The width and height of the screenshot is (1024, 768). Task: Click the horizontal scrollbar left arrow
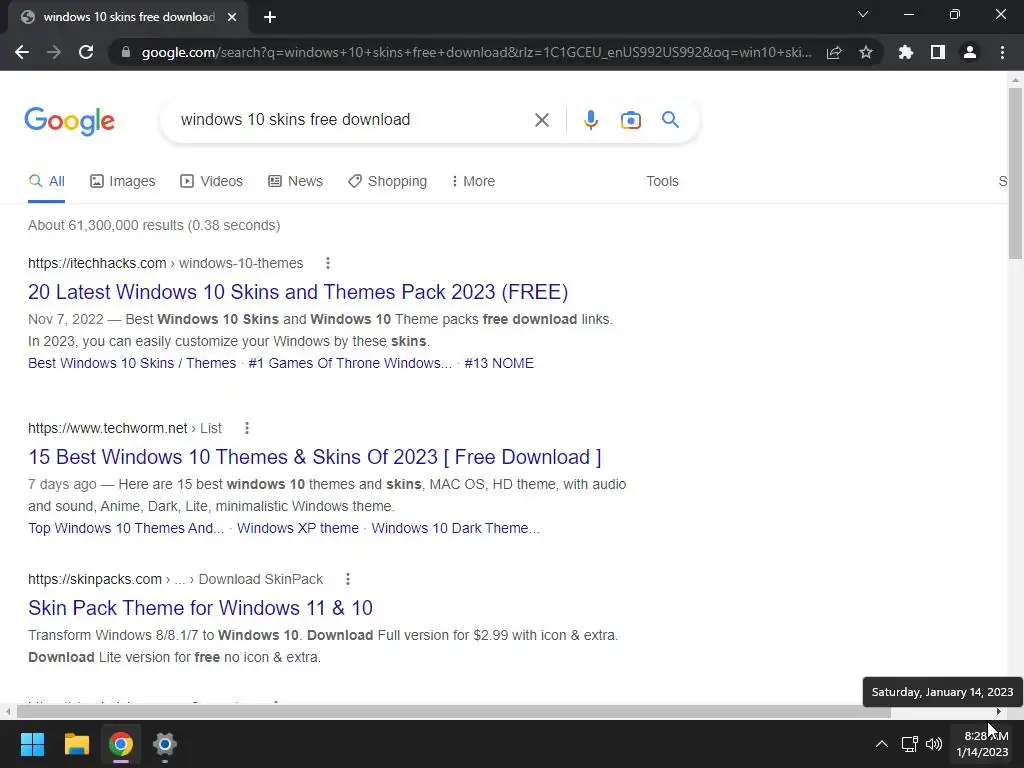pos(8,712)
